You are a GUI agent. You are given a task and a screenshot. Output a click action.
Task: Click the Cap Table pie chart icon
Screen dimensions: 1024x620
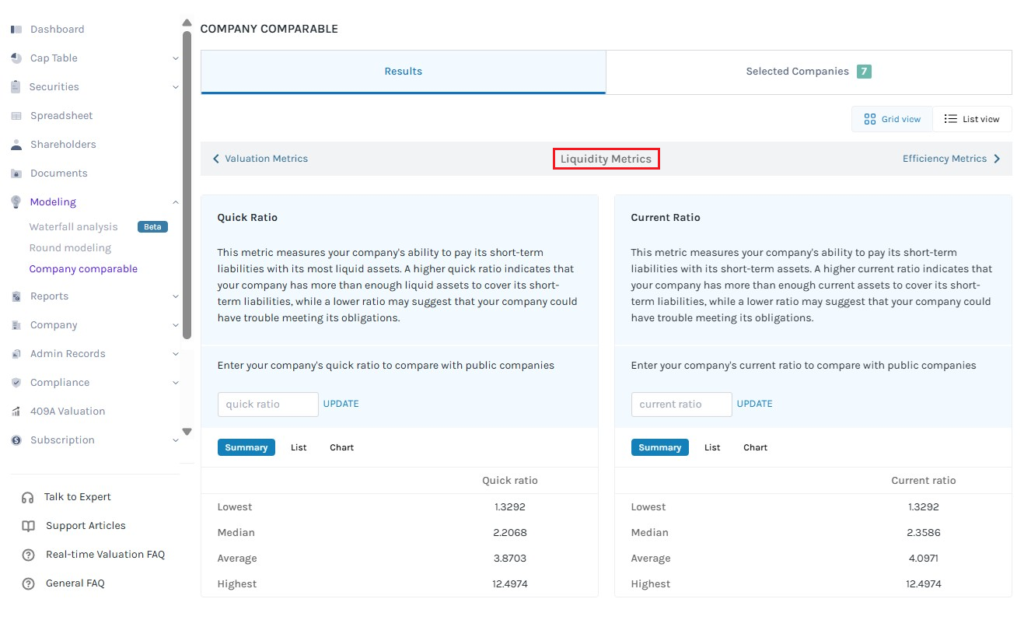16,58
